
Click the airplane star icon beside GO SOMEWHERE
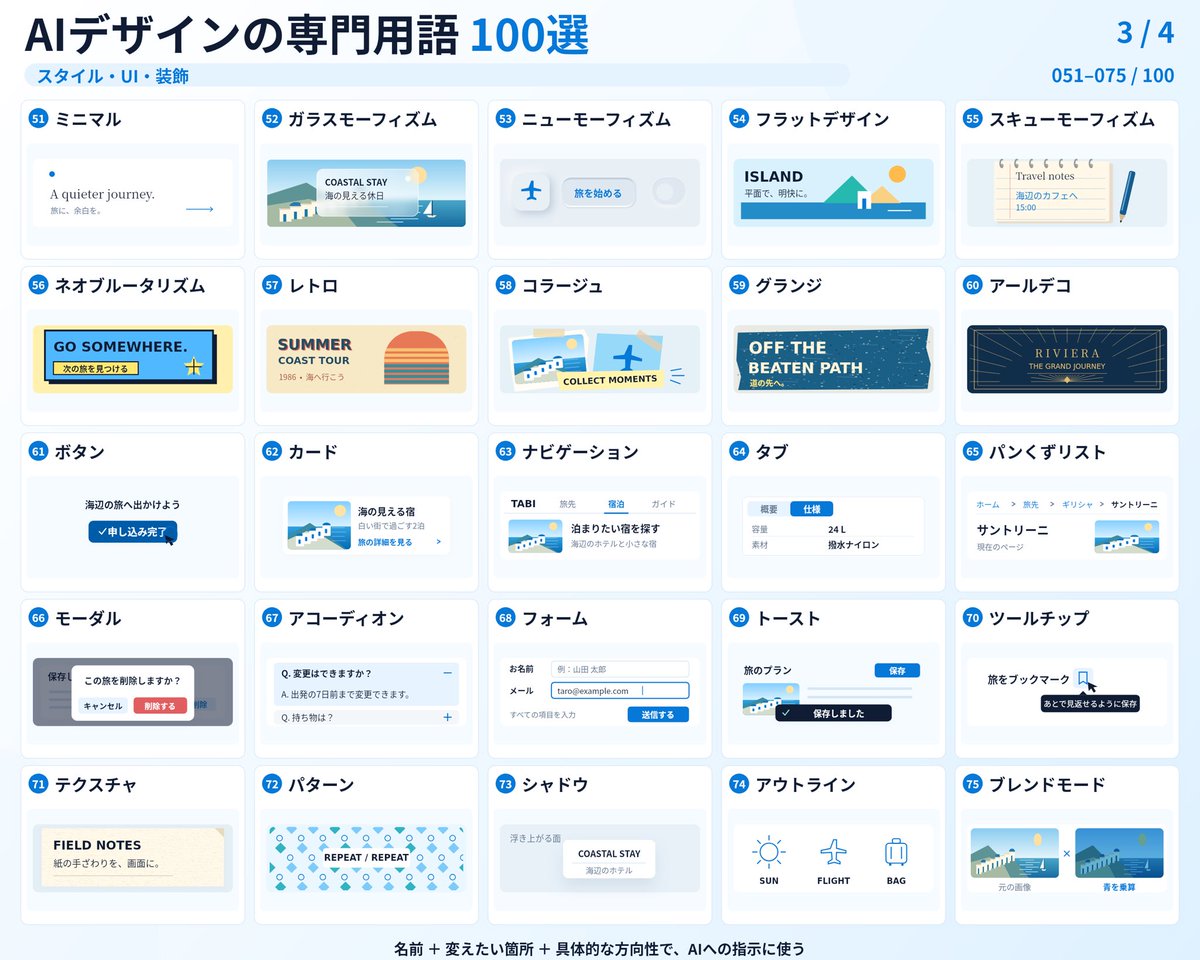194,367
